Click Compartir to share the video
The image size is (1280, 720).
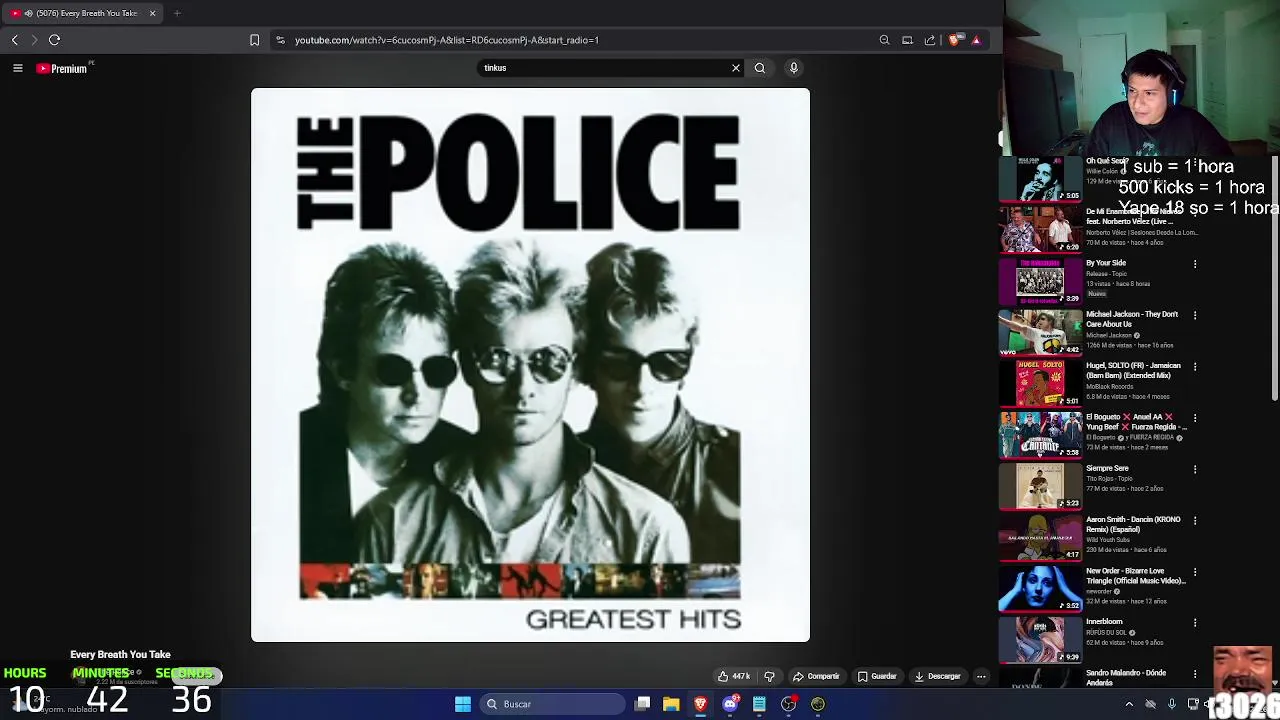[x=817, y=677]
